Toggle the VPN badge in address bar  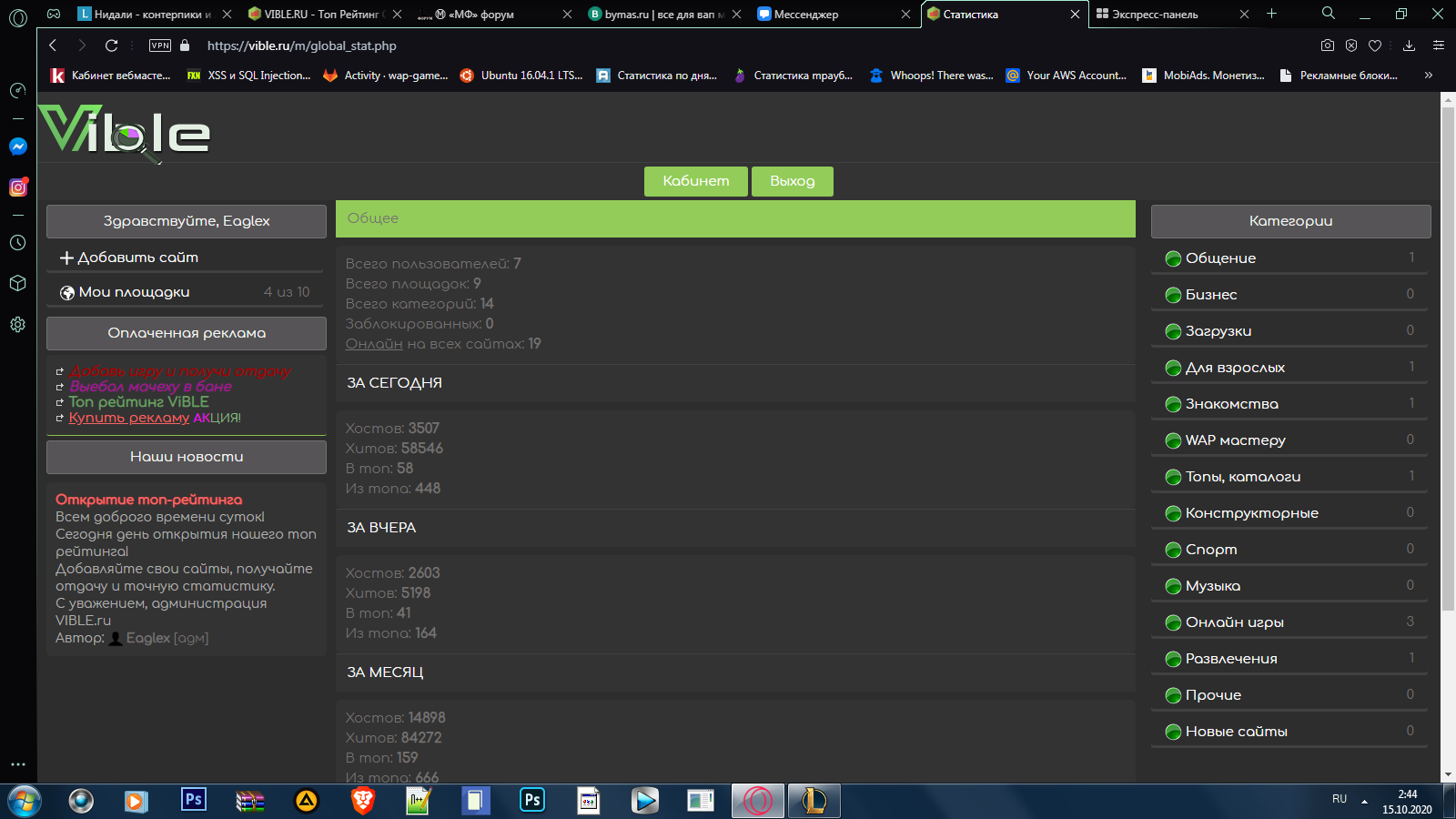click(160, 45)
